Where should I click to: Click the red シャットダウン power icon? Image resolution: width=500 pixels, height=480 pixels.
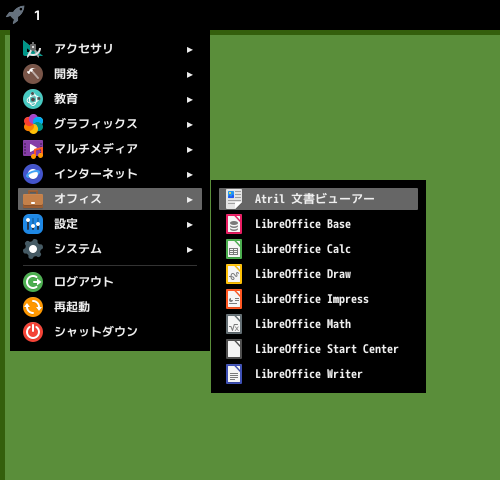33,332
